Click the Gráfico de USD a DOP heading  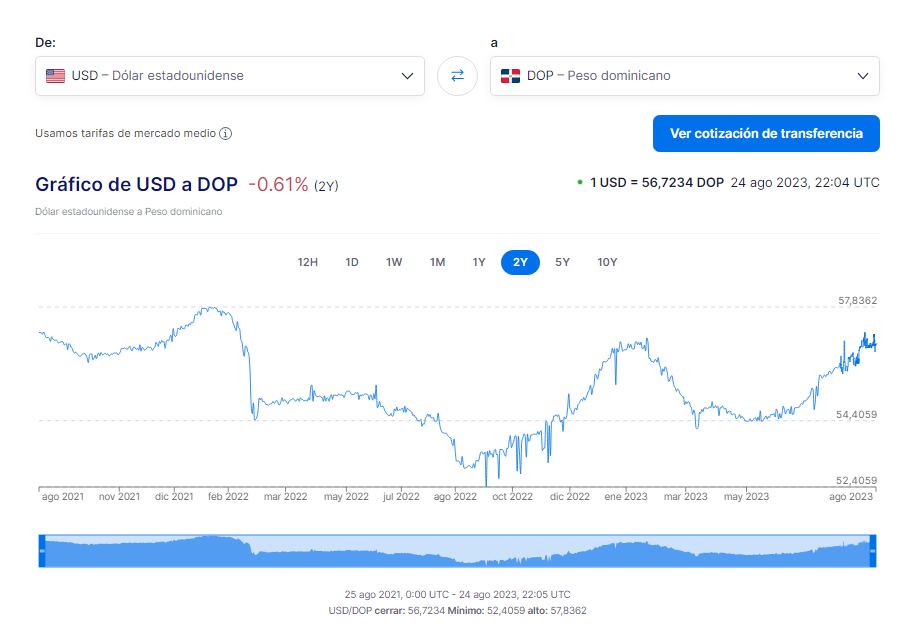point(136,184)
